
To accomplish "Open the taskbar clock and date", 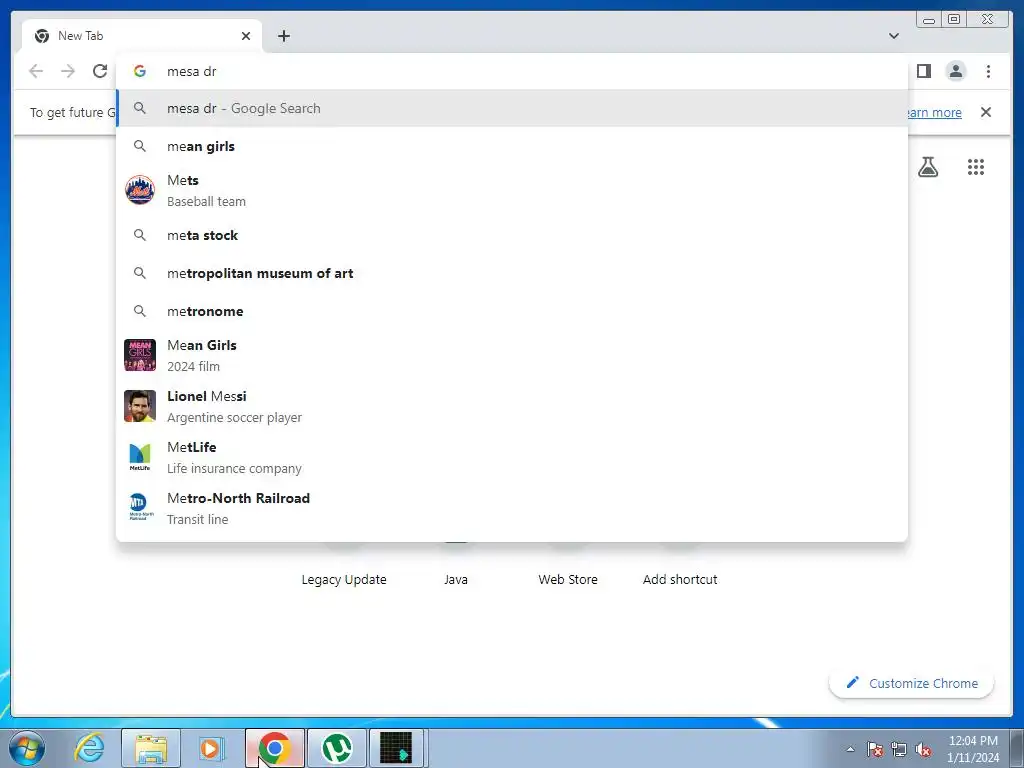I will [973, 749].
